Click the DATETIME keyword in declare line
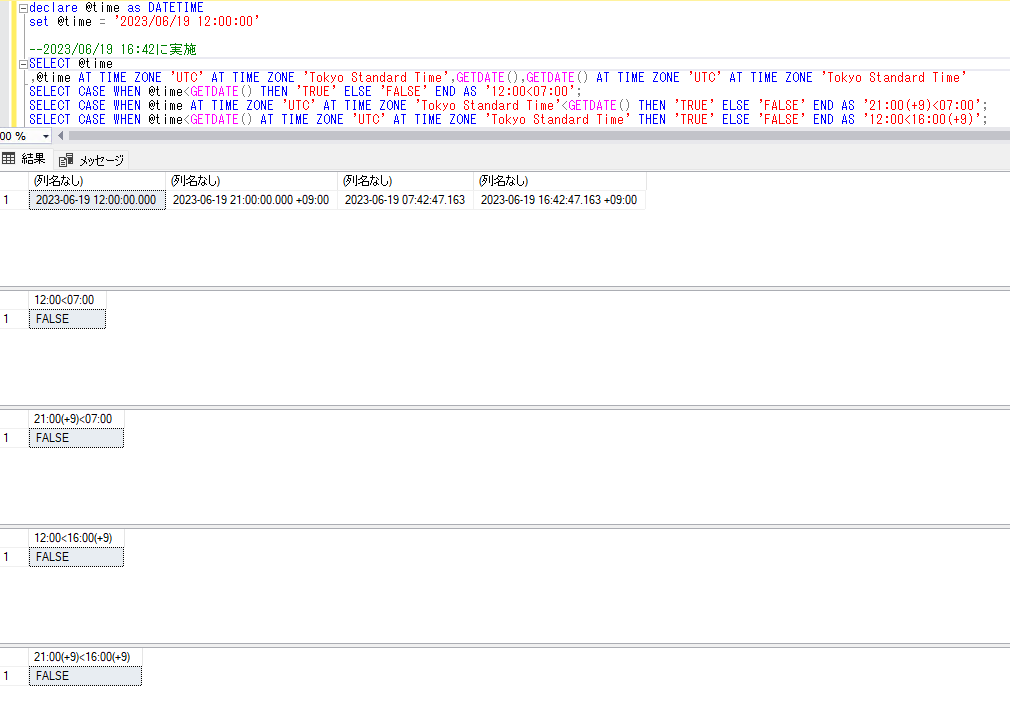 pyautogui.click(x=175, y=8)
